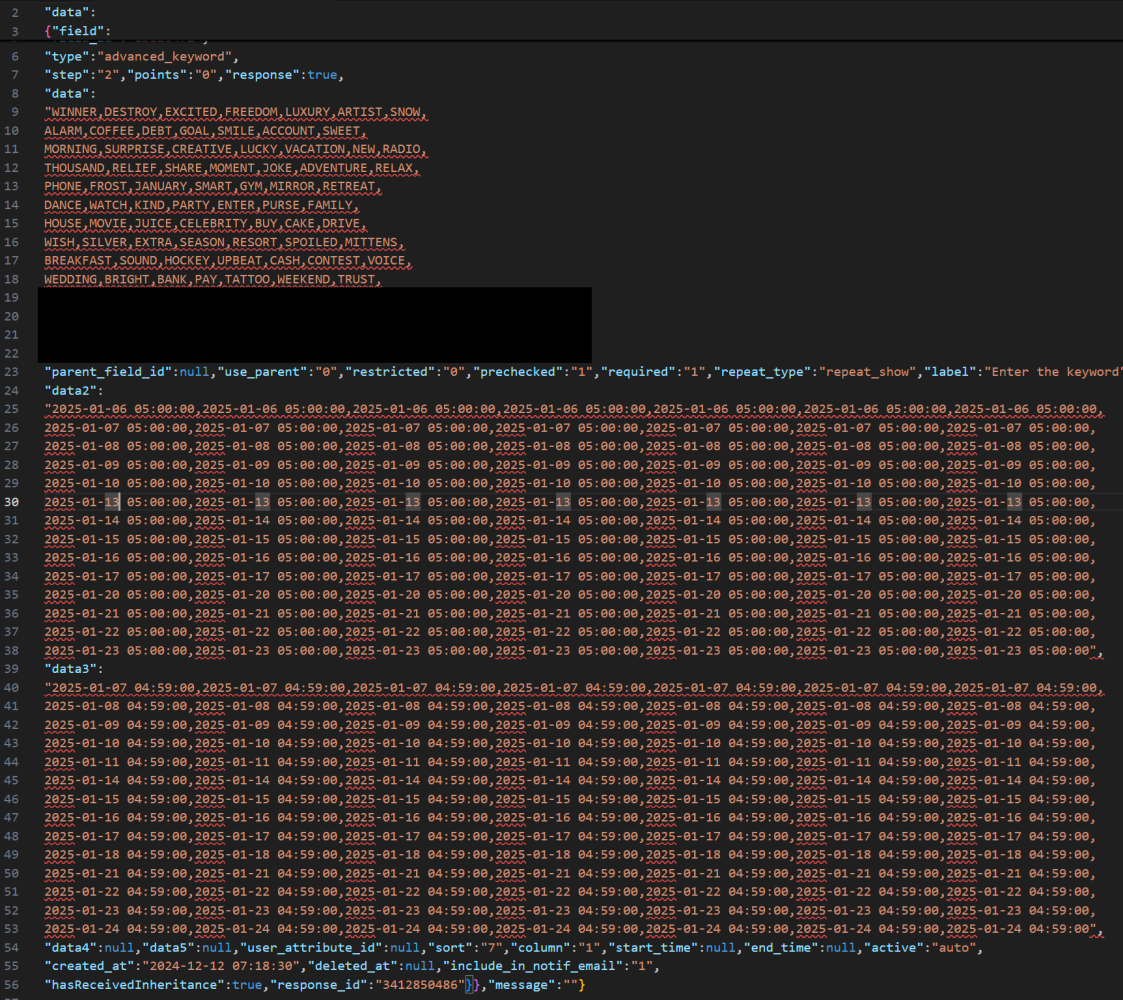1123x1000 pixels.
Task: Click the word TATTOO
Action: point(247,279)
